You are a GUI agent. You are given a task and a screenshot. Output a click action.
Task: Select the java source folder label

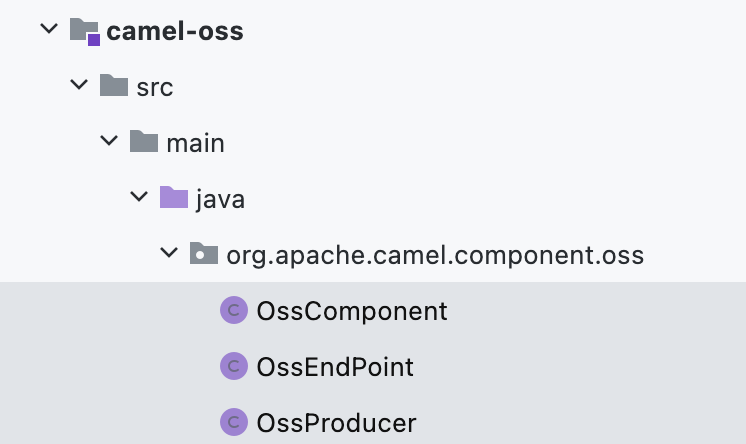220,199
